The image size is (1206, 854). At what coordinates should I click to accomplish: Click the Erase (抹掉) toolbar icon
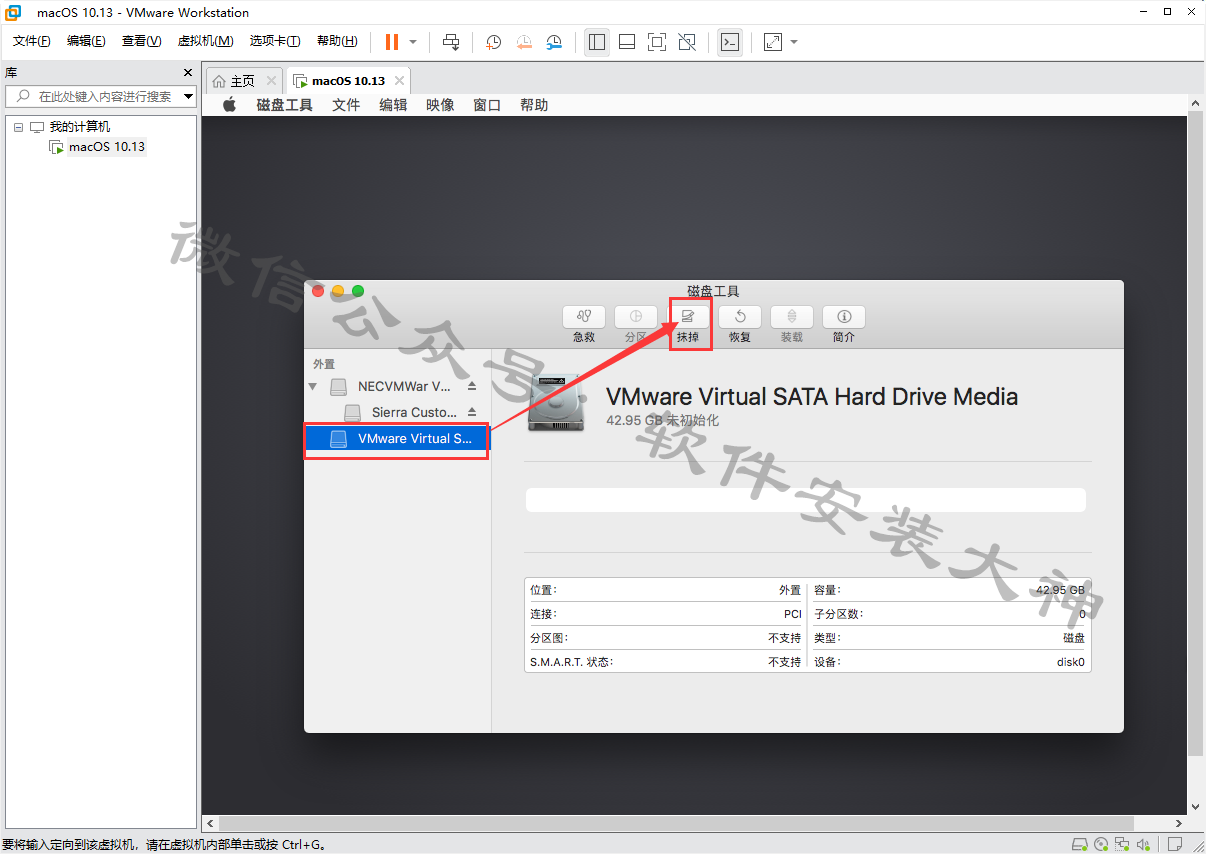[x=688, y=317]
